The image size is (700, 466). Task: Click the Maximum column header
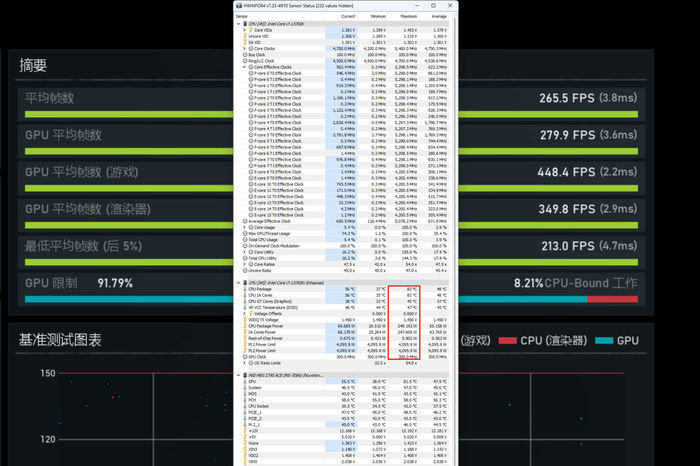(408, 17)
